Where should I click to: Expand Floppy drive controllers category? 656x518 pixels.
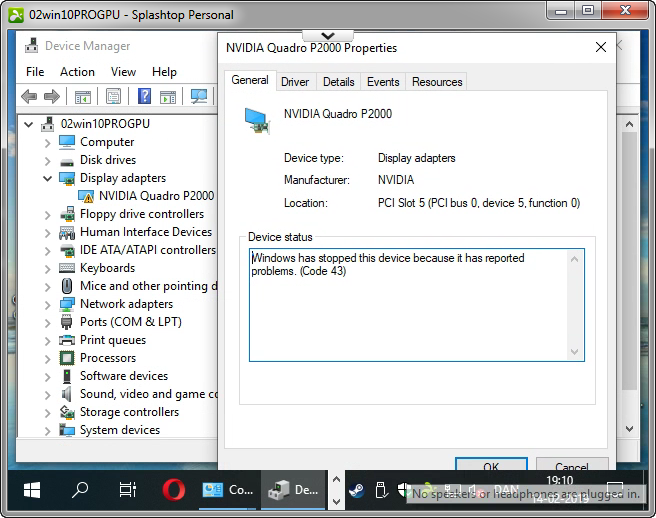pos(47,215)
